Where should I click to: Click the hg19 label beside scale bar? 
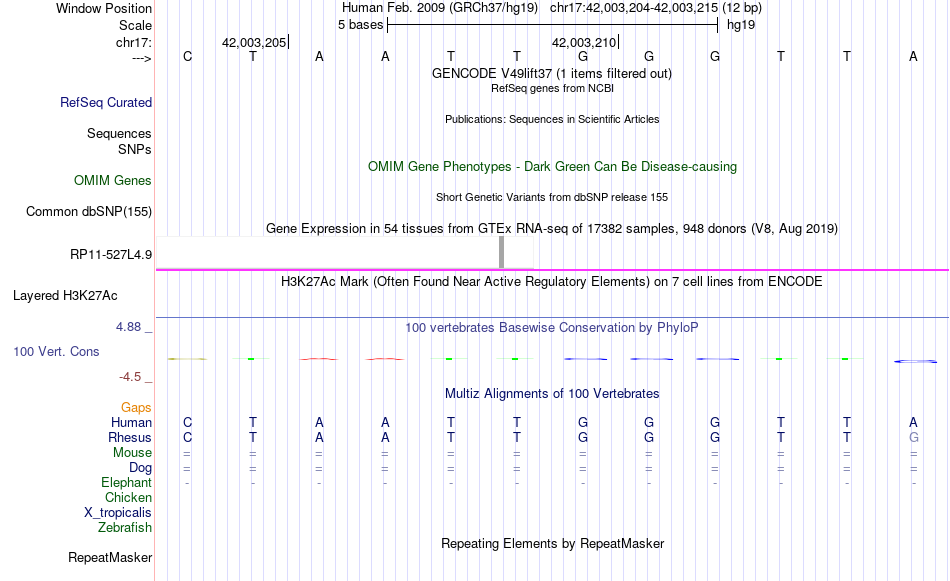pos(741,25)
